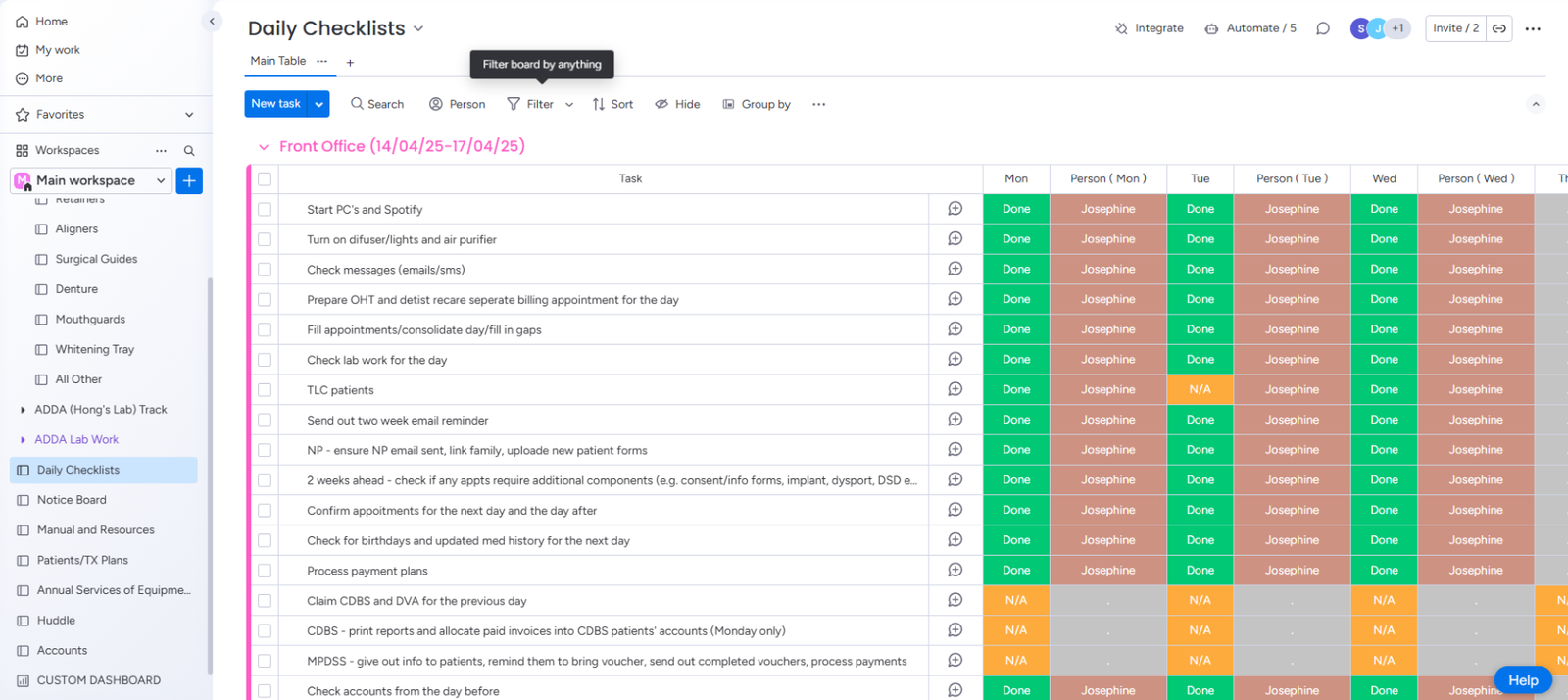Search workspaces with magnifier icon

click(189, 151)
